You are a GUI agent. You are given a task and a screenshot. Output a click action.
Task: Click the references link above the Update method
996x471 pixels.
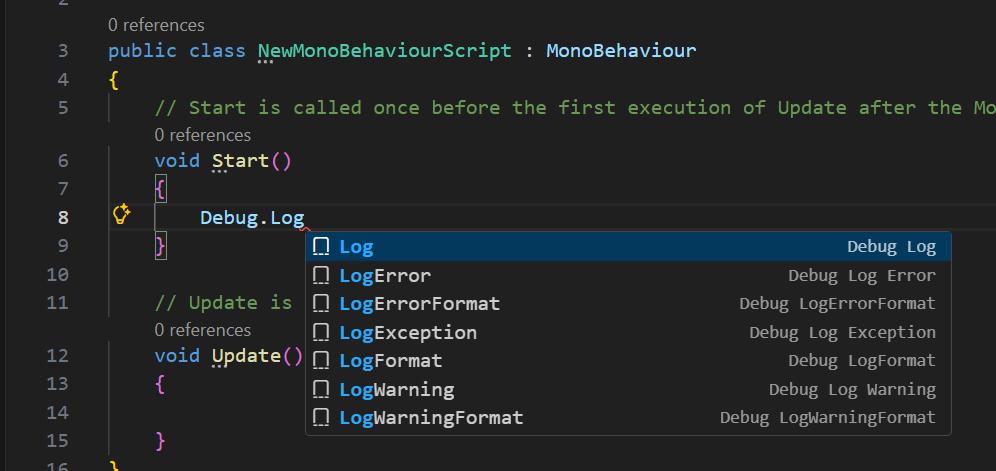coord(203,330)
